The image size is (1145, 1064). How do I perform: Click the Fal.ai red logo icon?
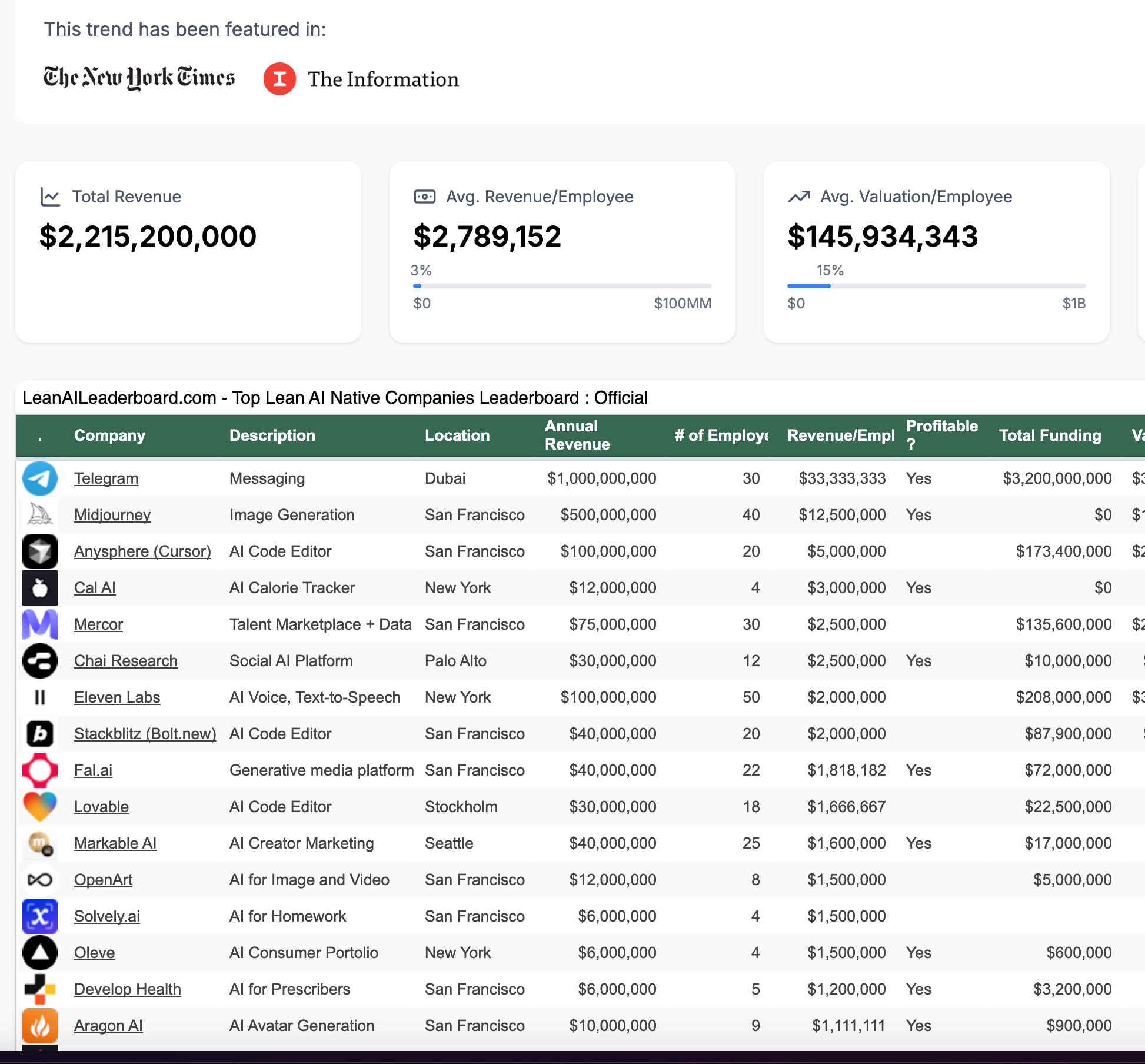[40, 770]
